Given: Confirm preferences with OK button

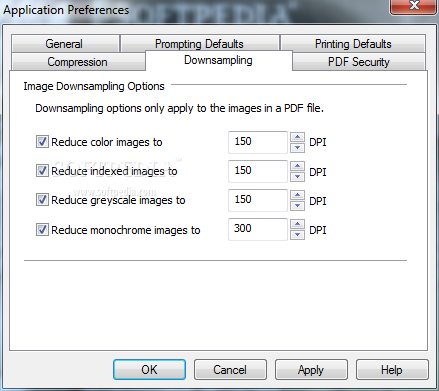Looking at the screenshot, I should pos(149,369).
